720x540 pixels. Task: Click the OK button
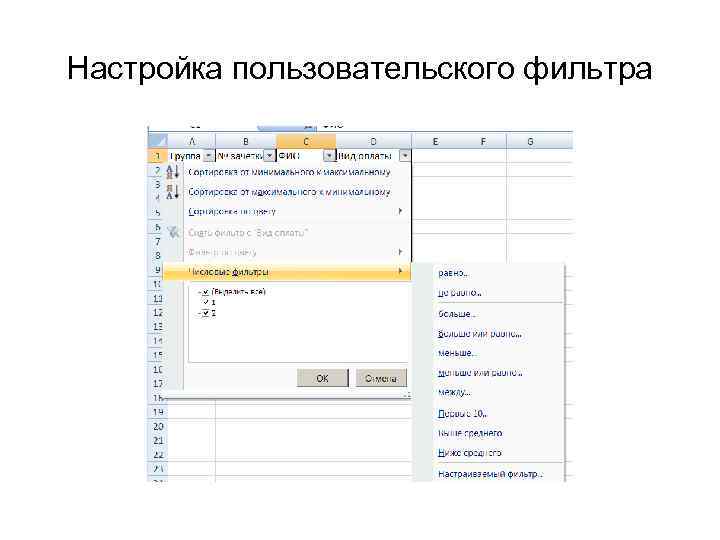tap(322, 378)
